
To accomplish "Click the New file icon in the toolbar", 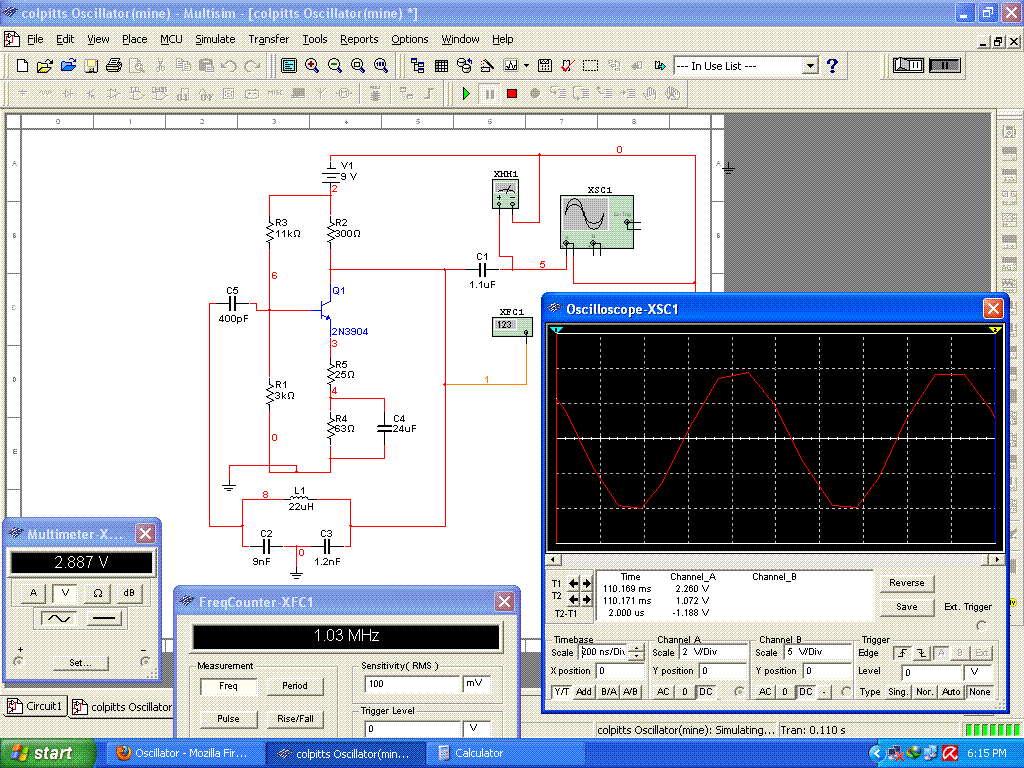I will pyautogui.click(x=22, y=65).
